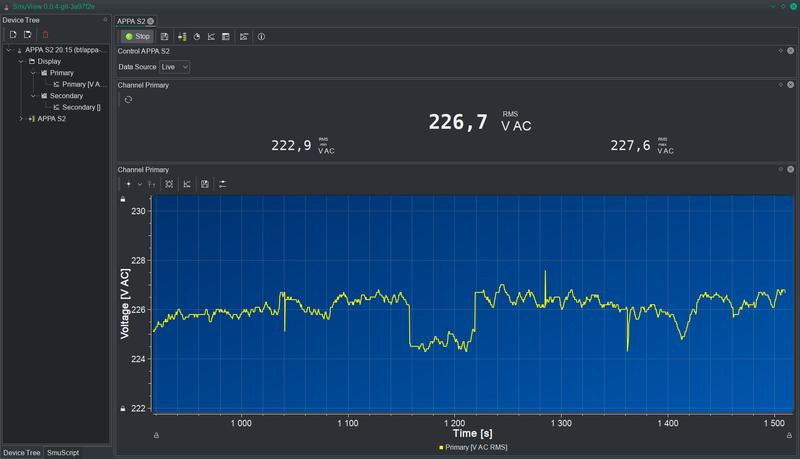Toggle the upper Y-axis lock at 230
800x459 pixels.
pyautogui.click(x=123, y=200)
